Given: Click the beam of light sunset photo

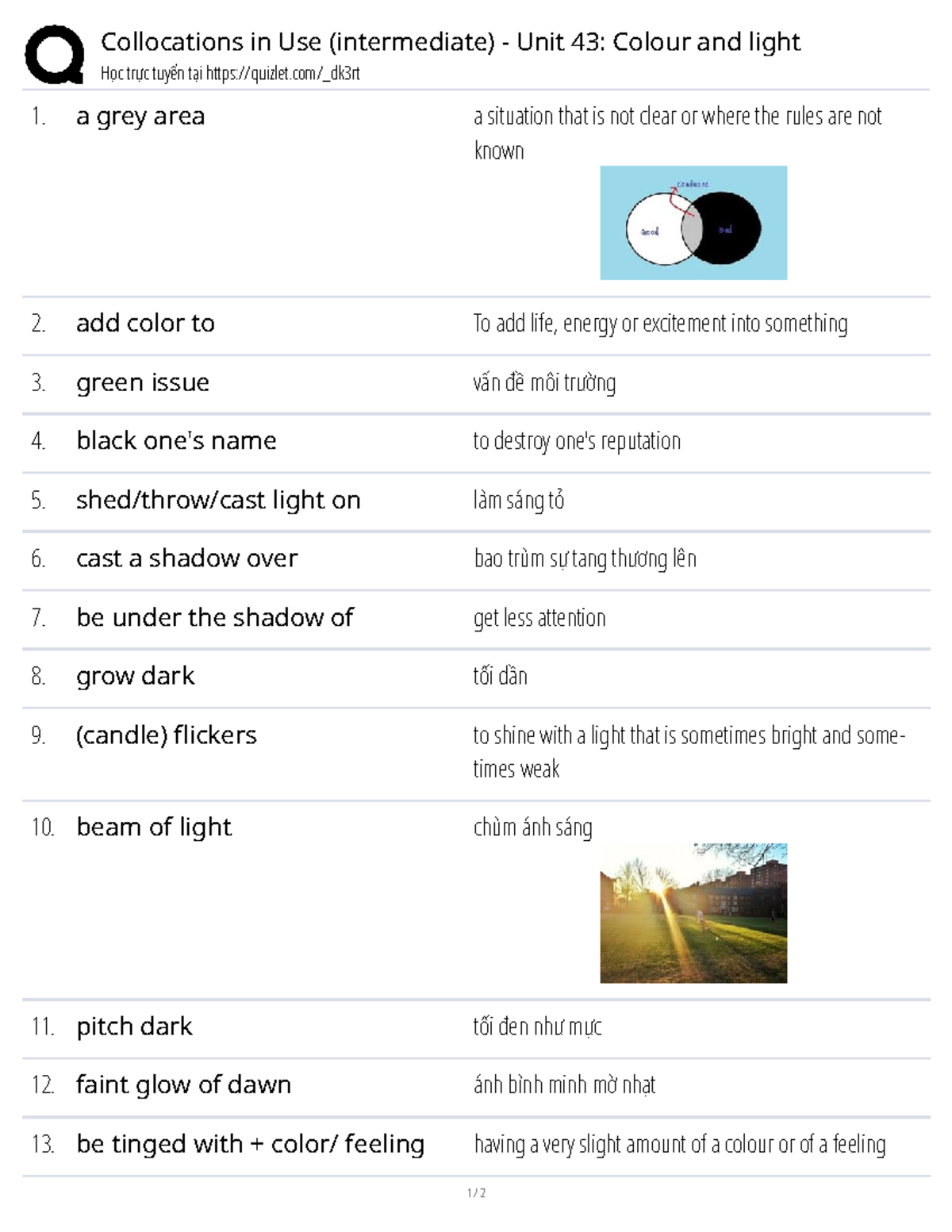Looking at the screenshot, I should [x=693, y=913].
